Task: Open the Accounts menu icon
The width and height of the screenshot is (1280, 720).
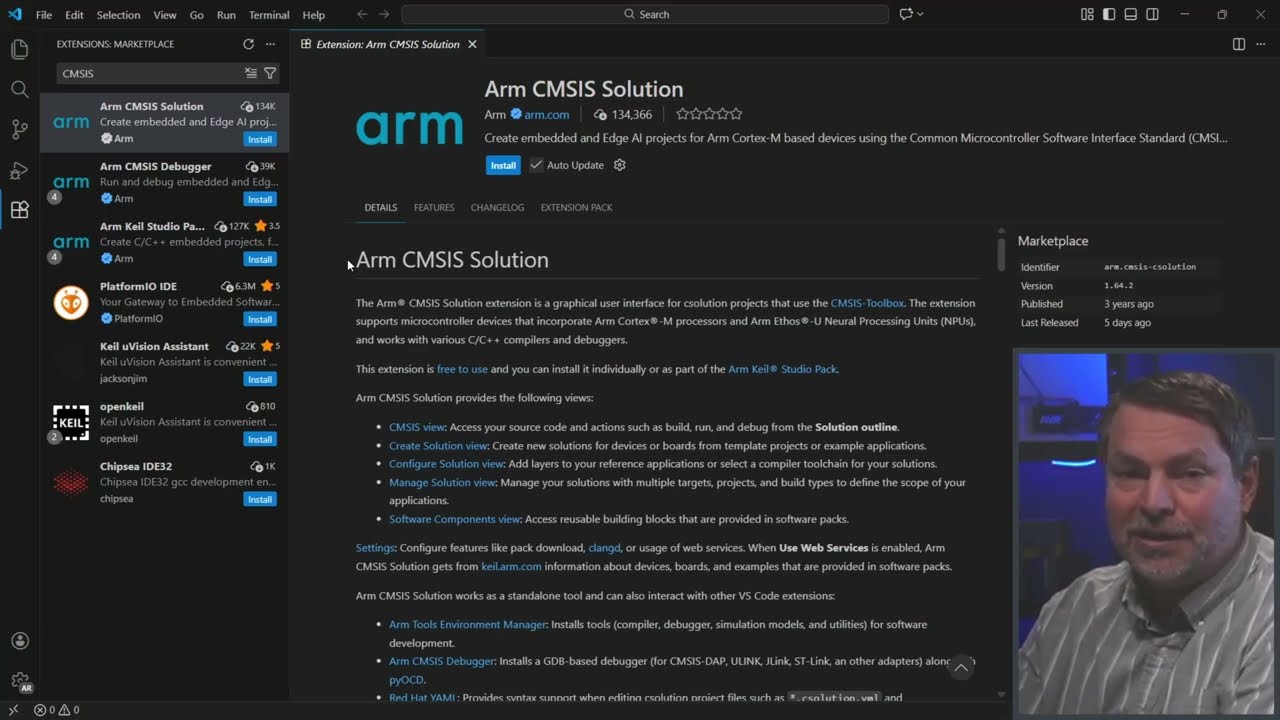Action: (19, 641)
